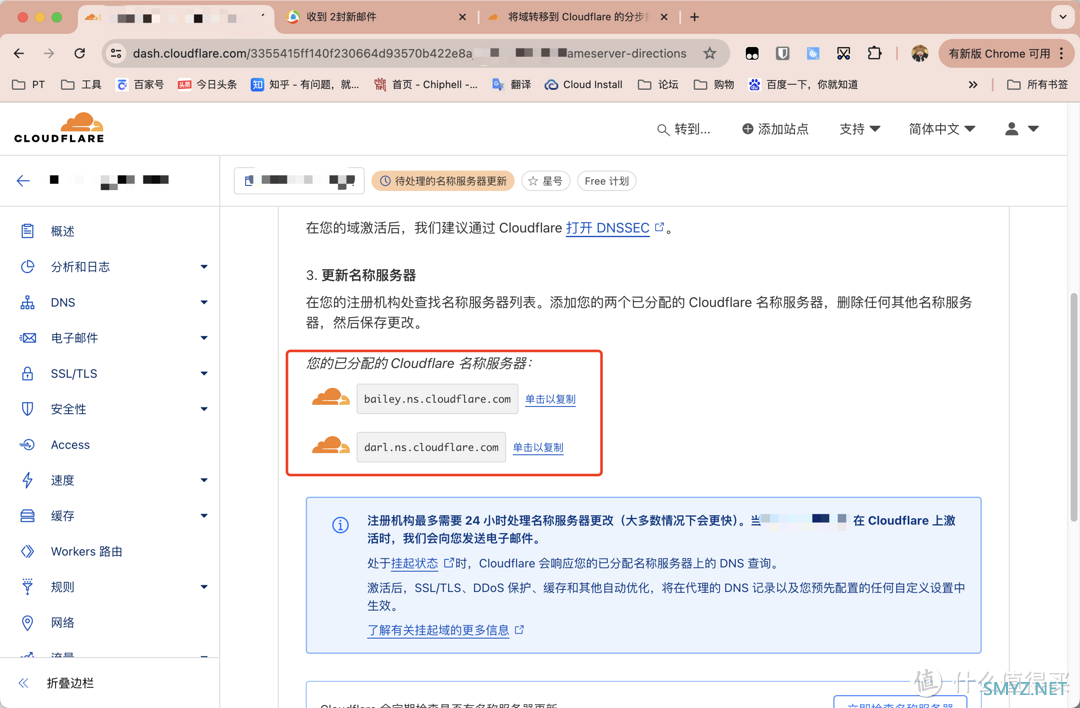
Task: Open a new browser tab
Action: click(694, 17)
